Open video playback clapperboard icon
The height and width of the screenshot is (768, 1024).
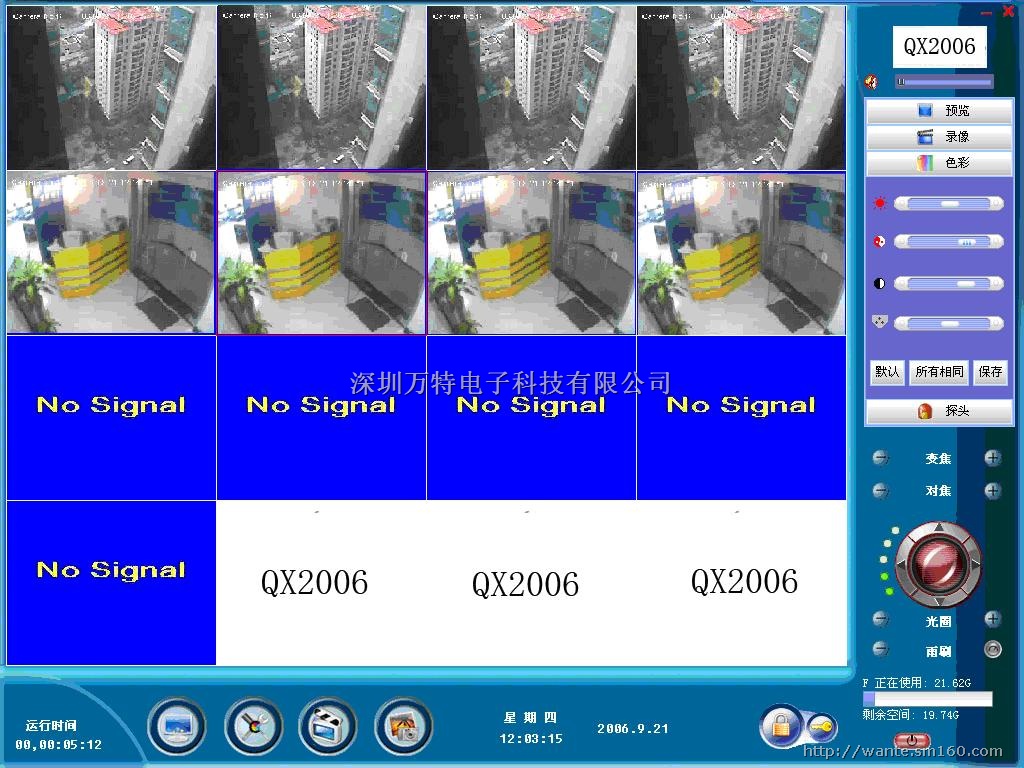click(328, 726)
